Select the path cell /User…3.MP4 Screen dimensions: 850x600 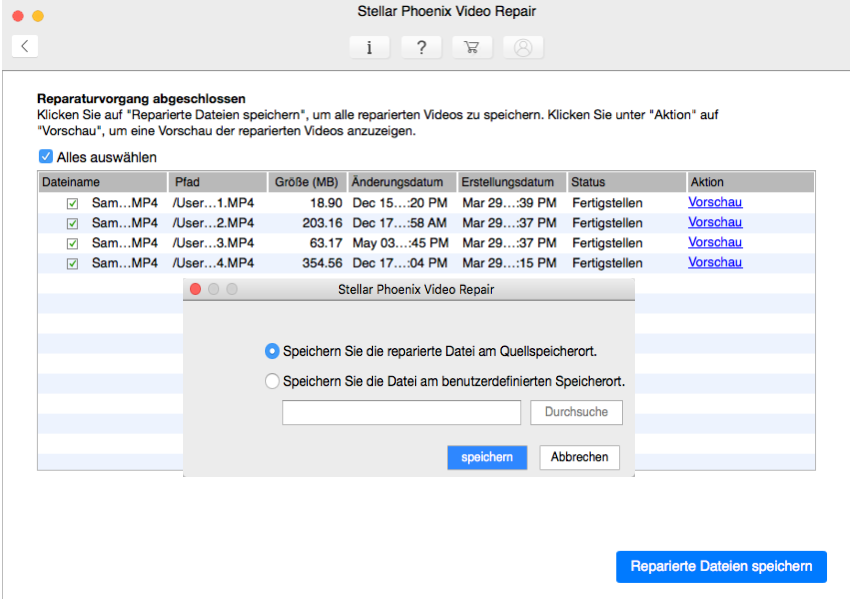[x=213, y=243]
